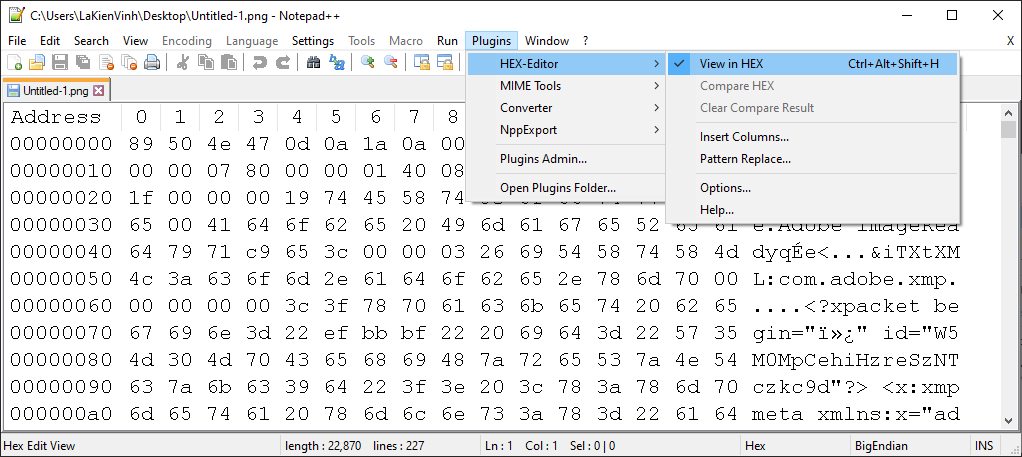
Task: Open the Window menu
Action: click(x=547, y=40)
